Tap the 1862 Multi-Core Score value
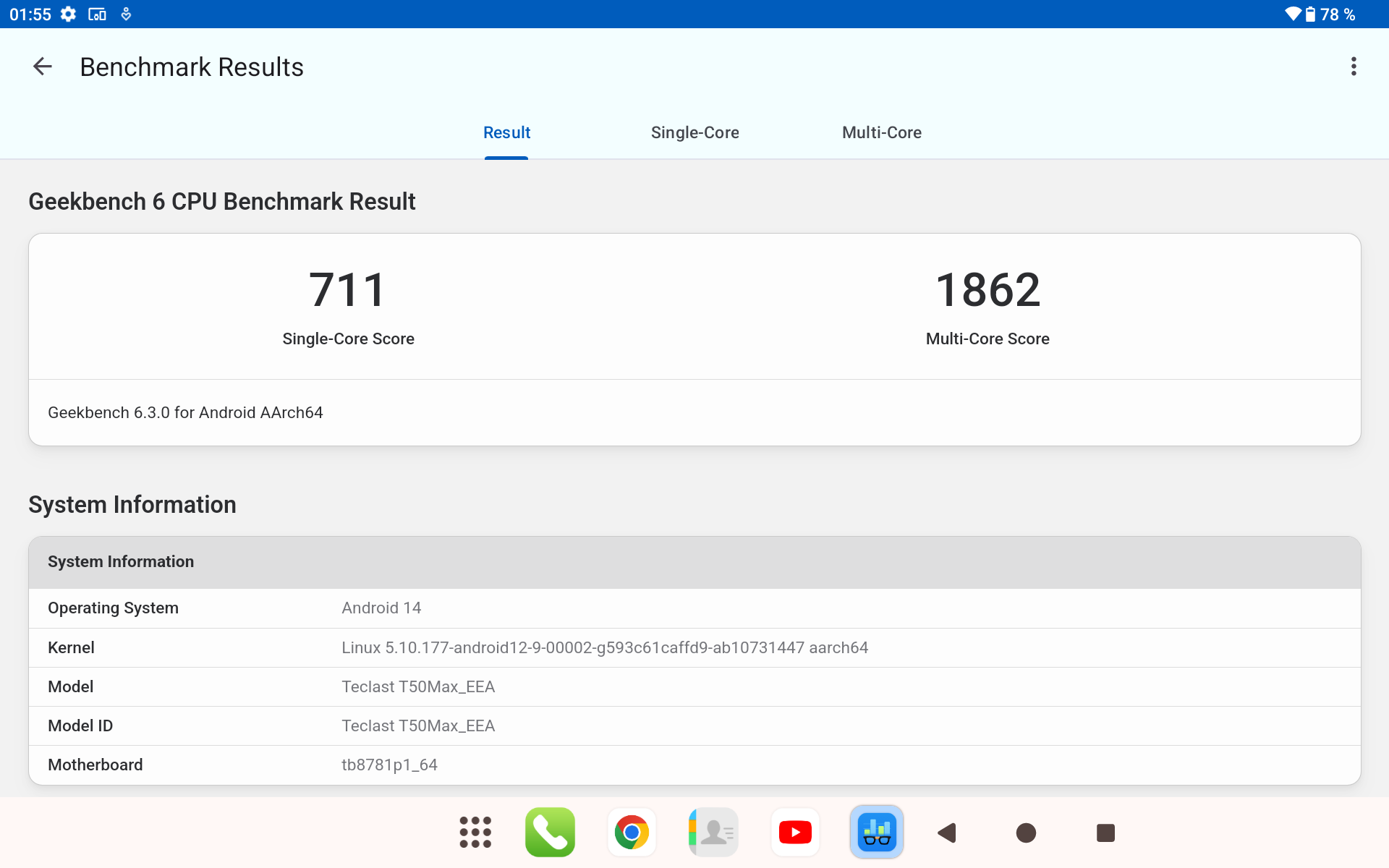Viewport: 1389px width, 868px height. pos(987,290)
